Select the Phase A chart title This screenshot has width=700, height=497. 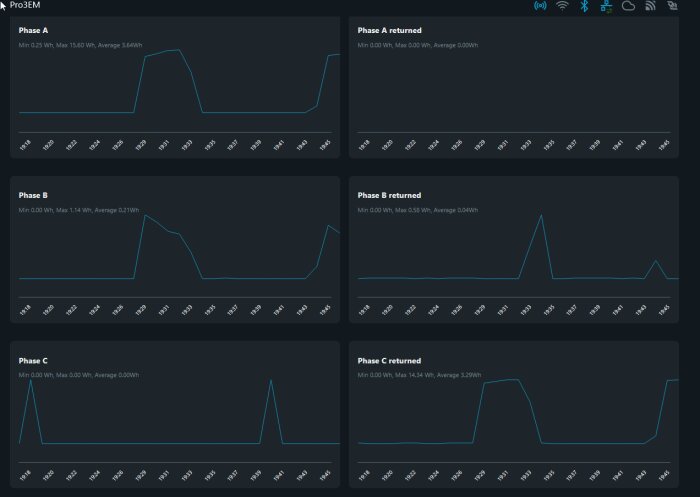tap(33, 30)
